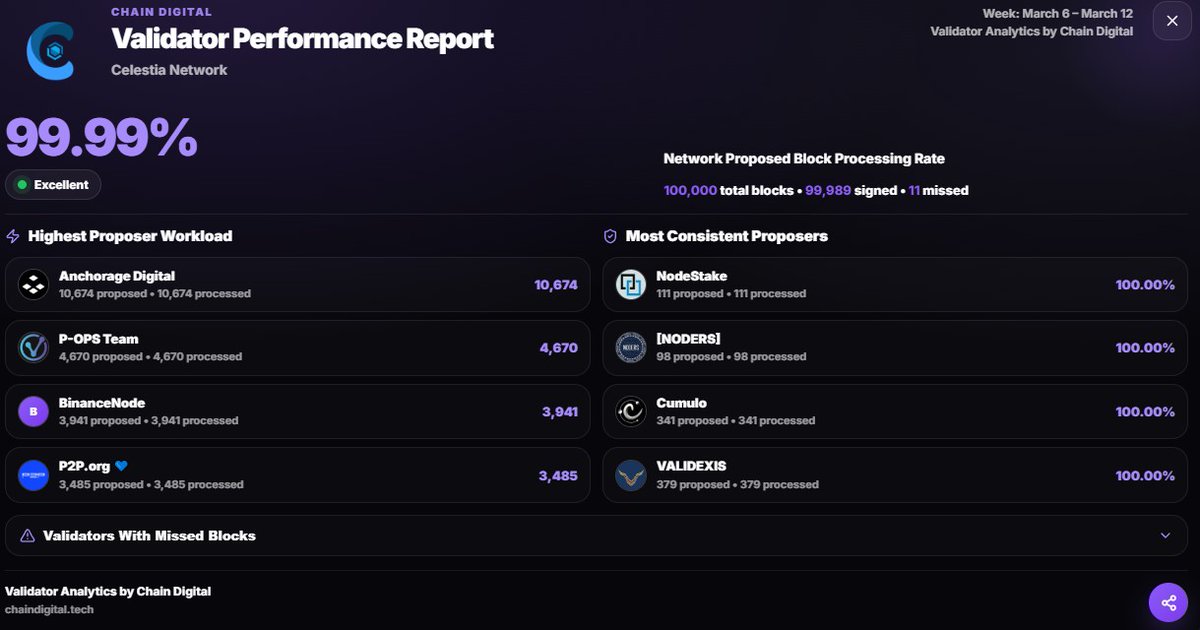Select the NodeStake validator name
The image size is (1200, 630).
692,276
